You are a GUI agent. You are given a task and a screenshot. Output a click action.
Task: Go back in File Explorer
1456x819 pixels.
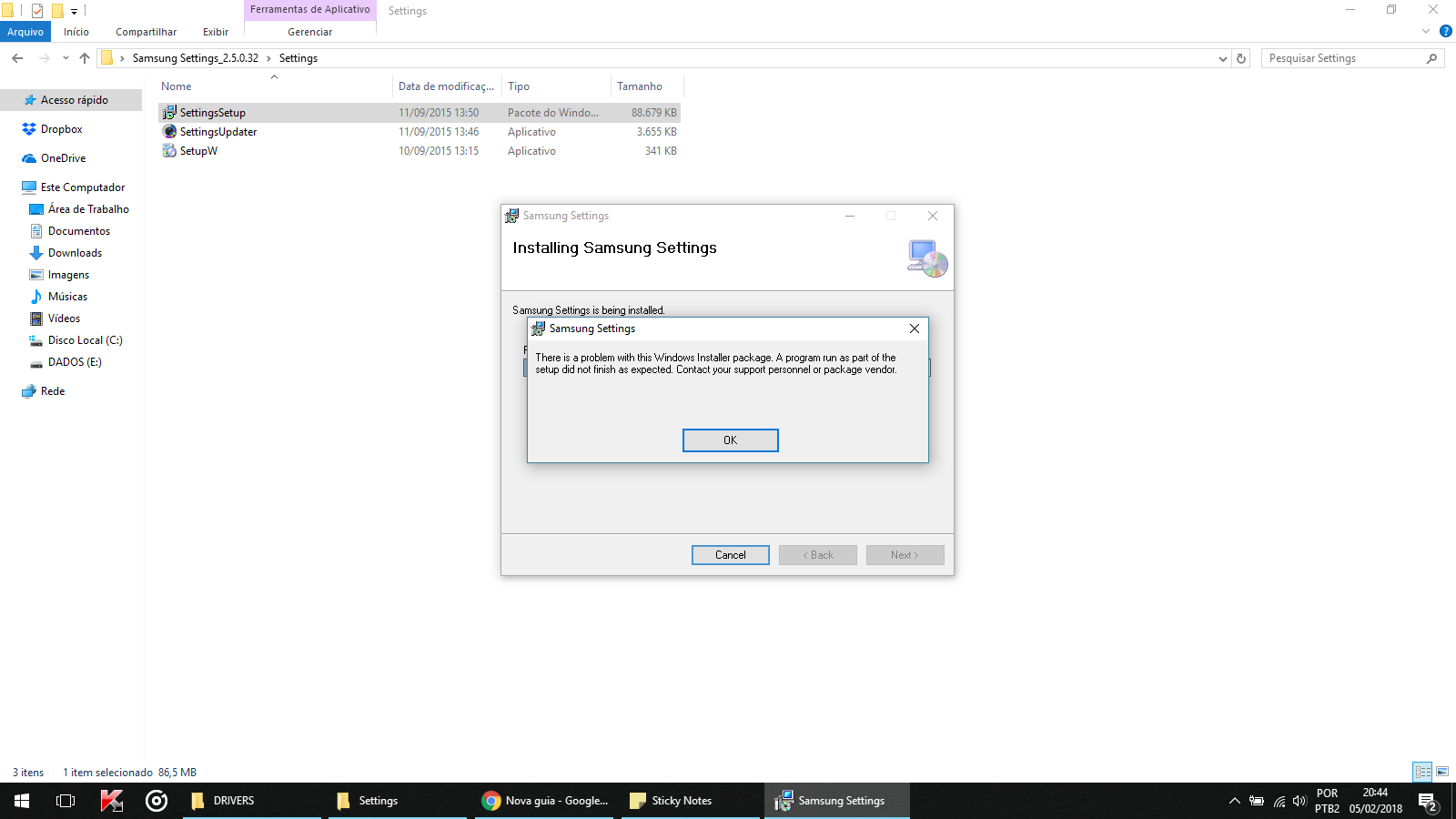tap(17, 58)
